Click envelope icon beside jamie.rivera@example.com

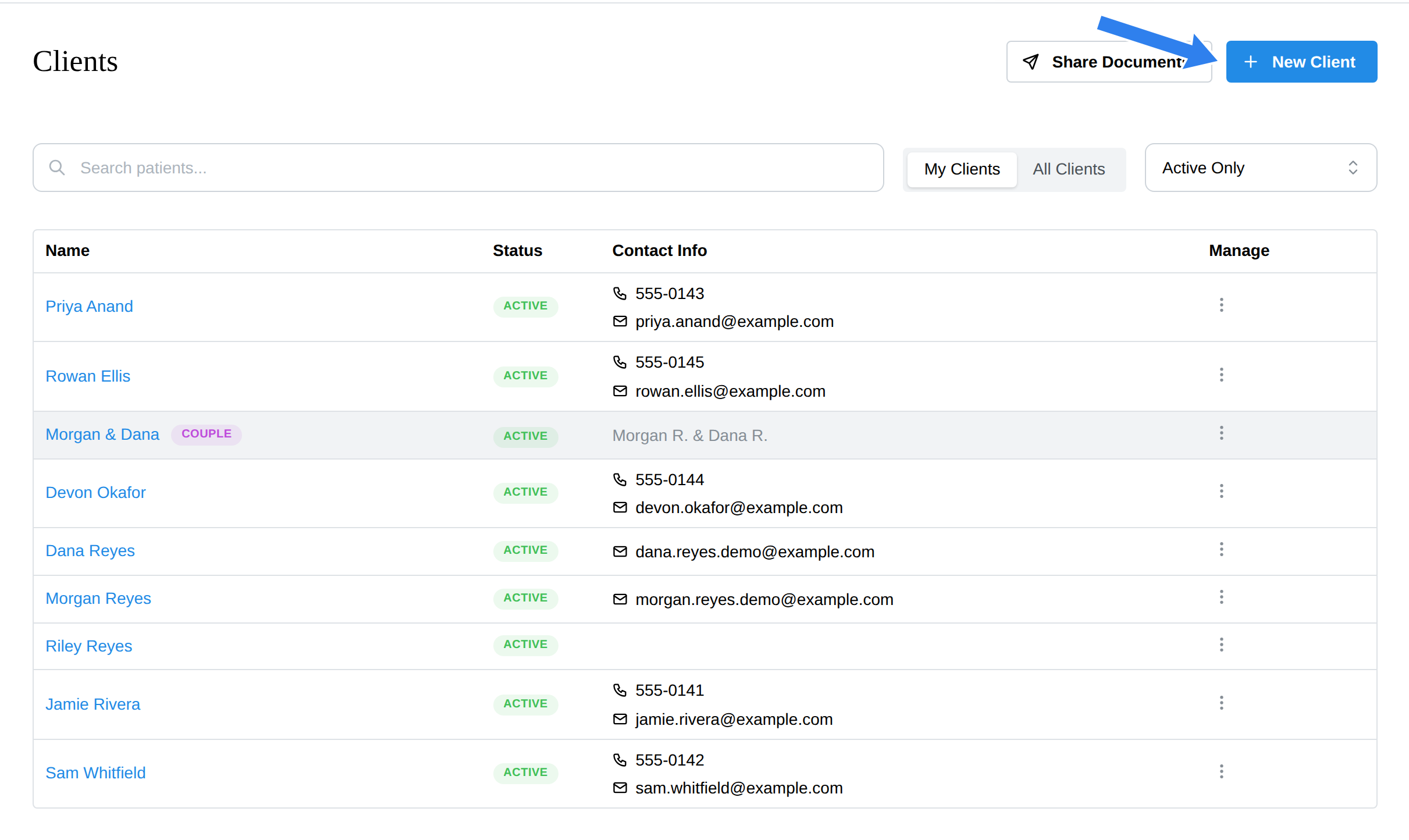[x=620, y=719]
